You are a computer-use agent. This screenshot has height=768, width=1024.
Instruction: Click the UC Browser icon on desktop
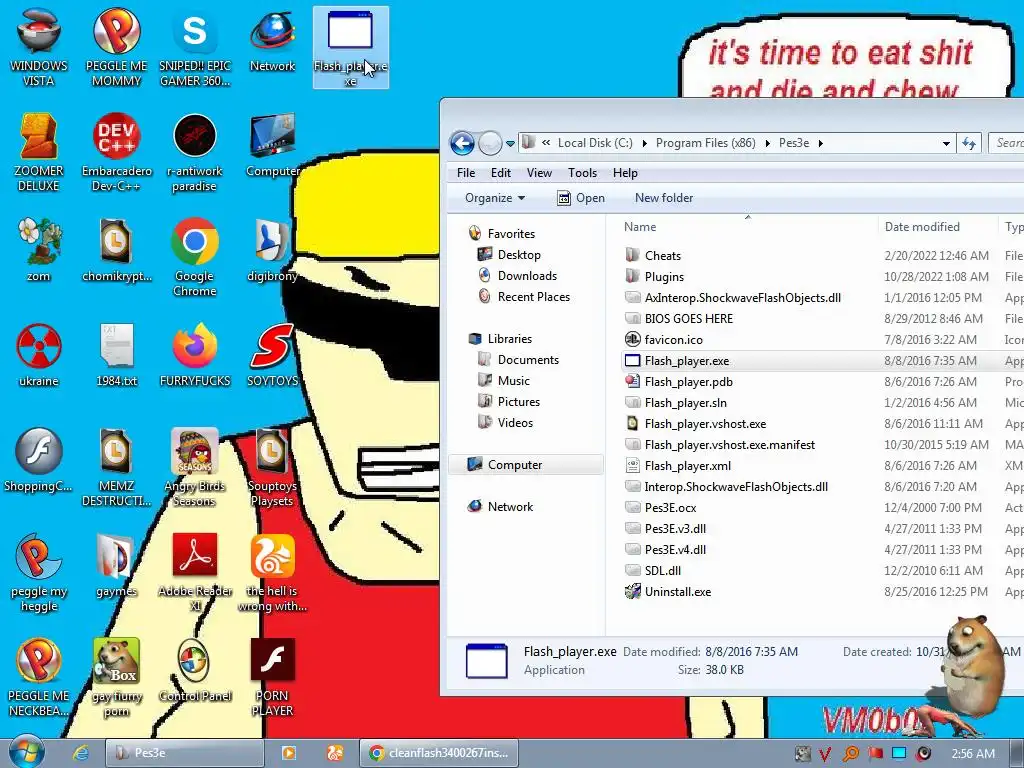pos(272,572)
